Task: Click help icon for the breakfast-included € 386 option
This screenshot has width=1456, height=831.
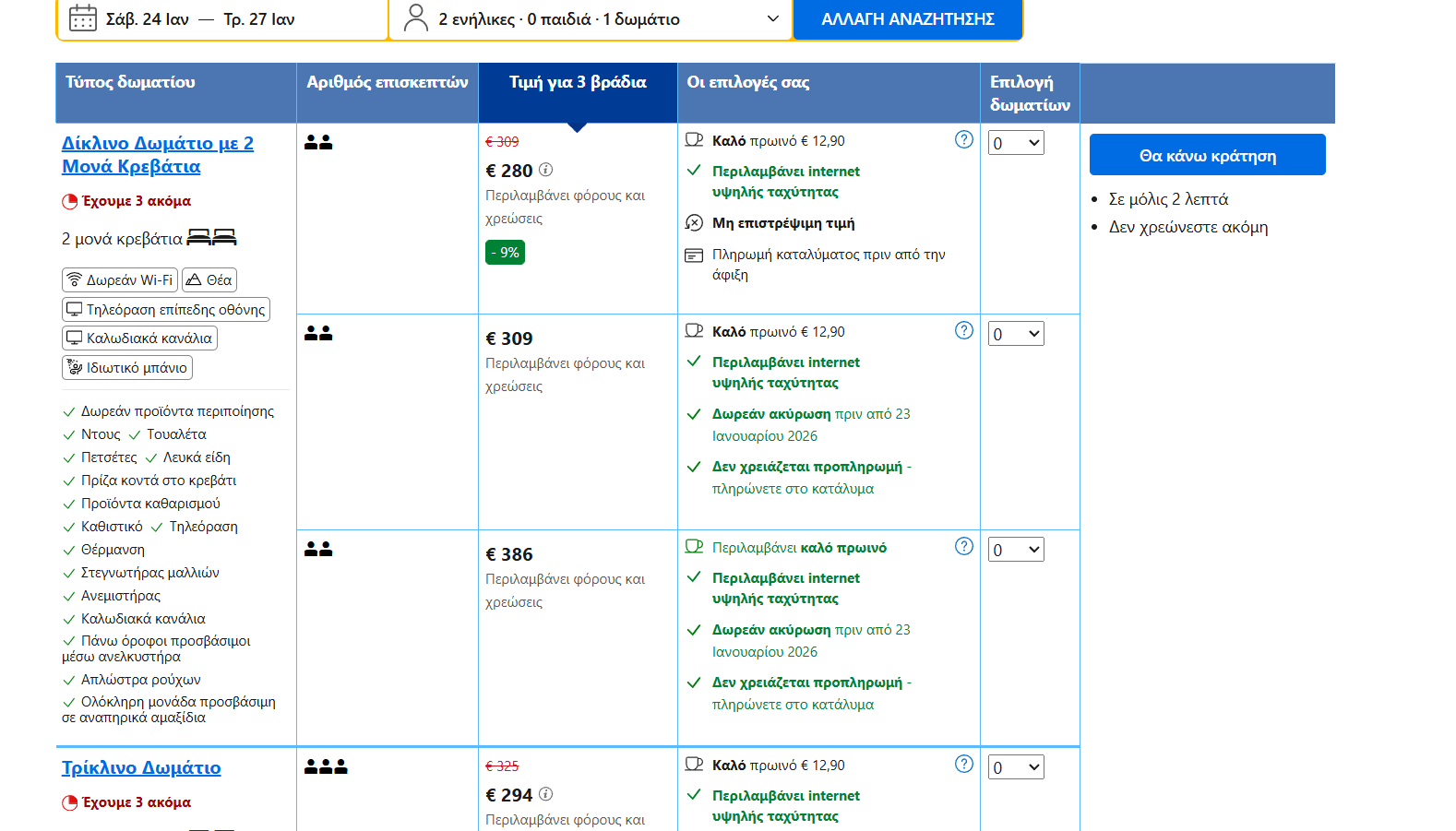Action: (x=963, y=546)
